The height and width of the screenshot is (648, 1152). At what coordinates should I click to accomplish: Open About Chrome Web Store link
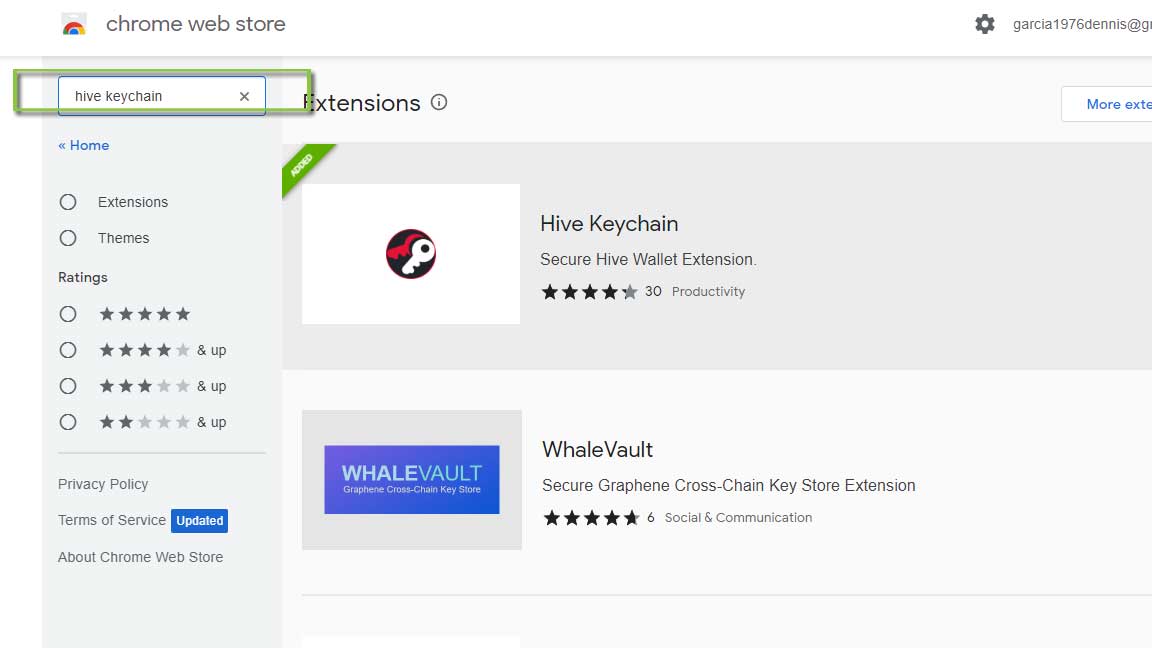click(140, 557)
